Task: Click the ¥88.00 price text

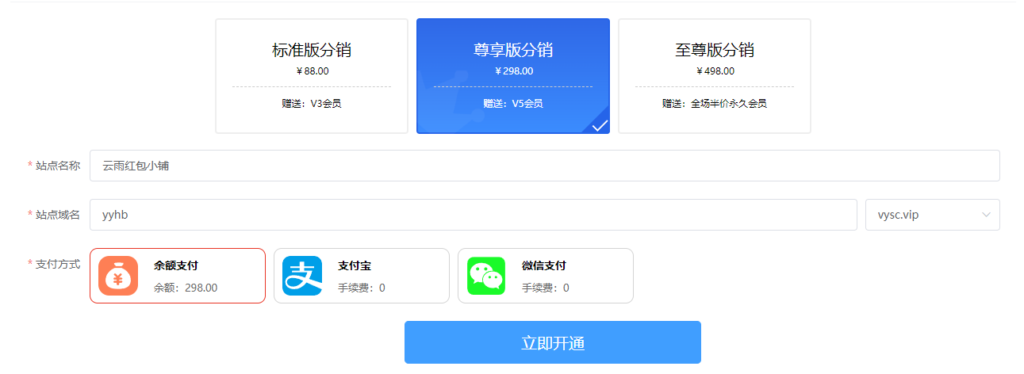Action: [x=312, y=71]
